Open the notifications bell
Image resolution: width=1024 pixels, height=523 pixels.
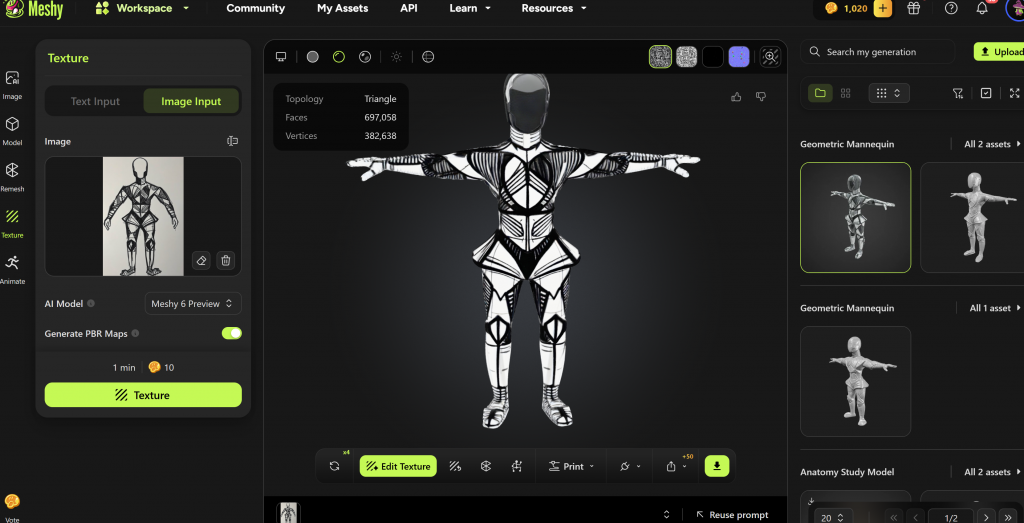click(x=981, y=9)
